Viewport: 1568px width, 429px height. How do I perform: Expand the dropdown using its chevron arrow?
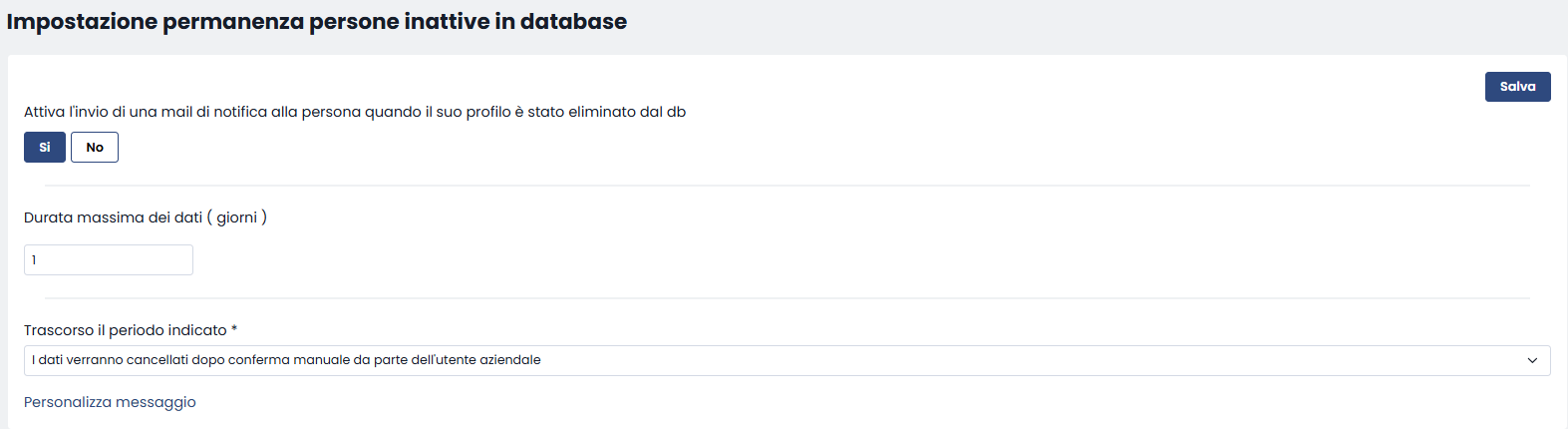[1532, 360]
